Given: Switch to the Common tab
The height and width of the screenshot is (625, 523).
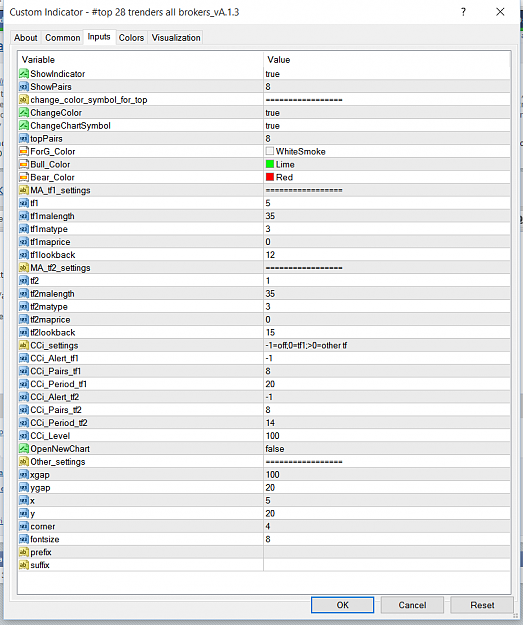Looking at the screenshot, I should pyautogui.click(x=63, y=38).
